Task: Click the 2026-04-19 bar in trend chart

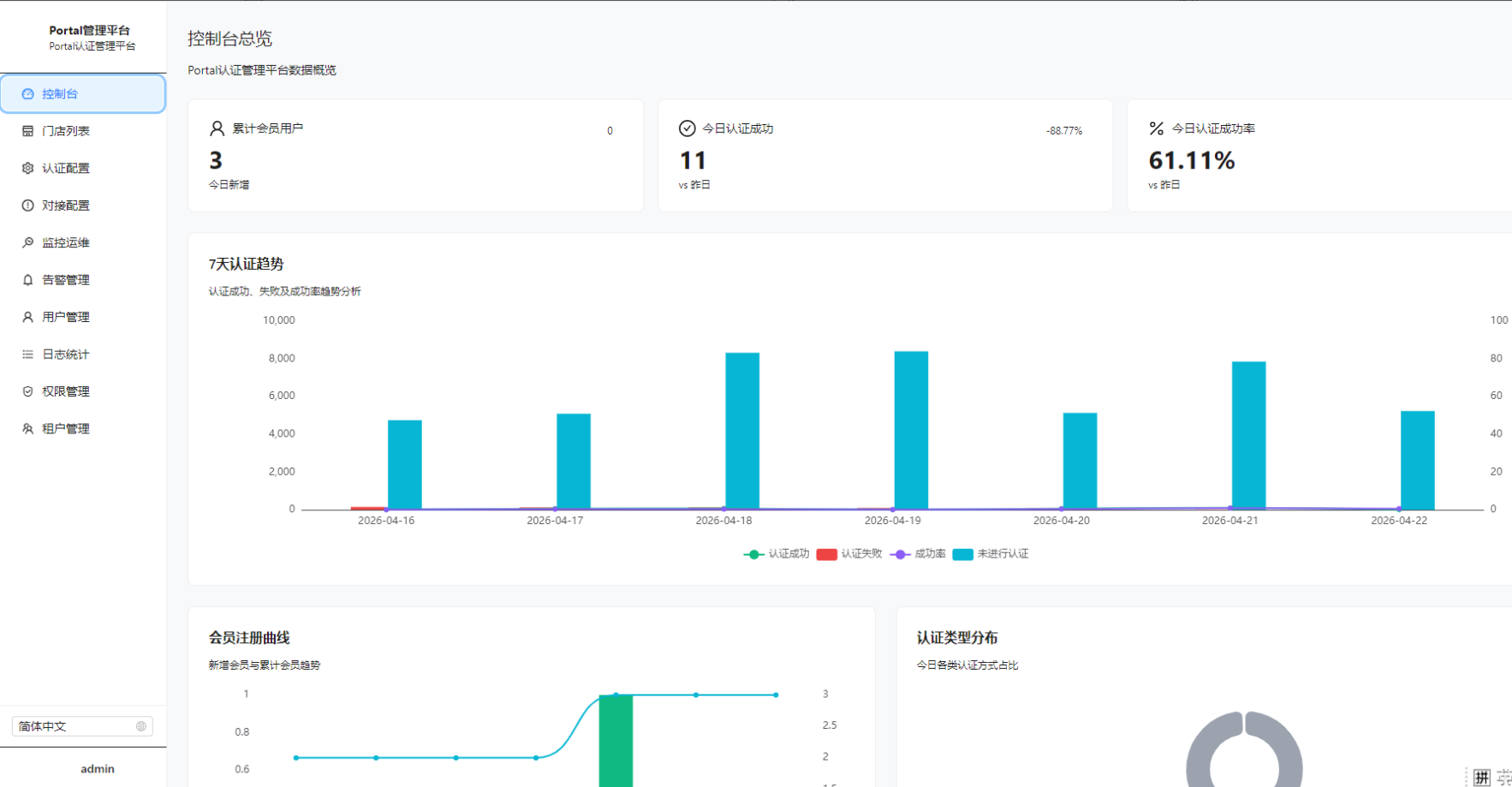Action: (911, 430)
